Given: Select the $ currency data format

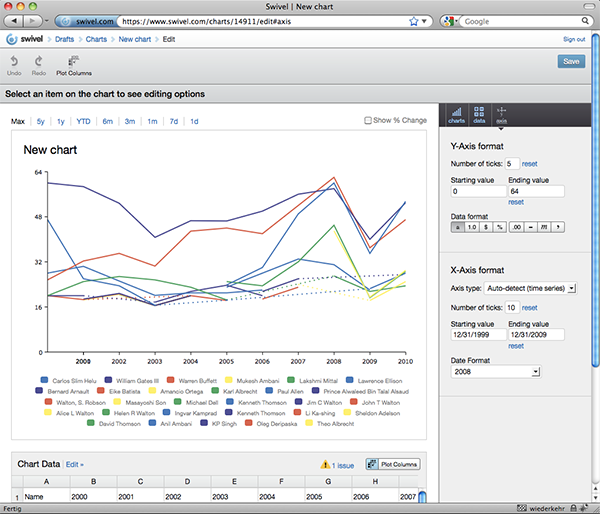Looking at the screenshot, I should click(486, 227).
